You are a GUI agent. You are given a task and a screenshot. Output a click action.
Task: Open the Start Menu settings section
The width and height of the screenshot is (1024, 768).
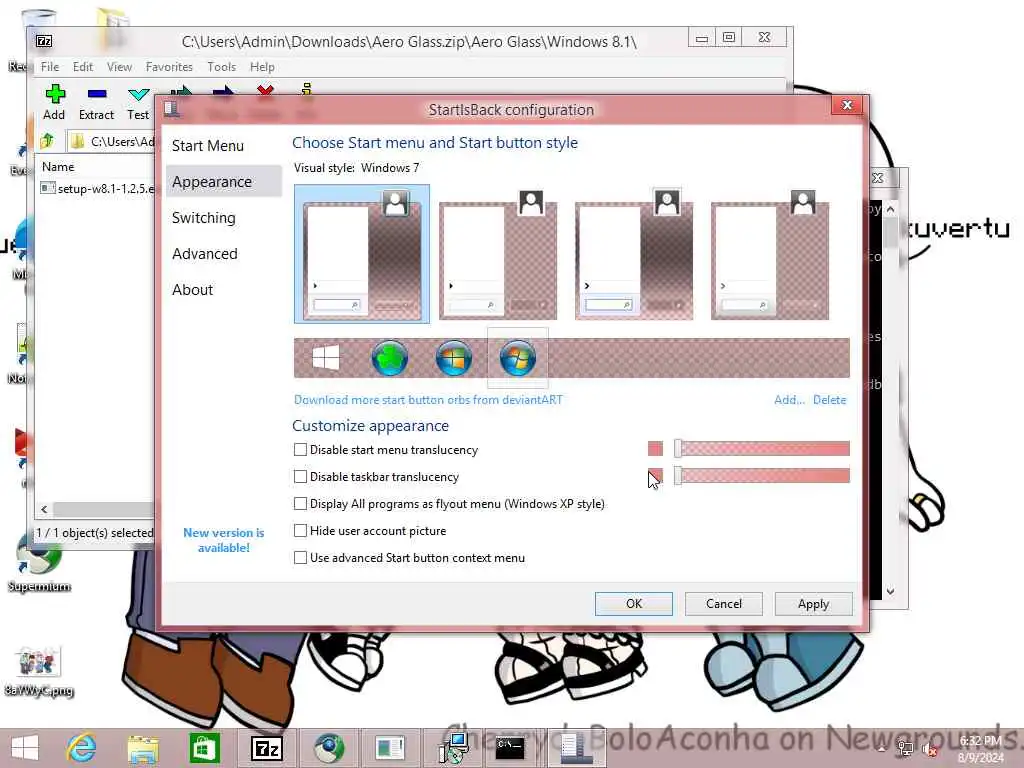(208, 146)
